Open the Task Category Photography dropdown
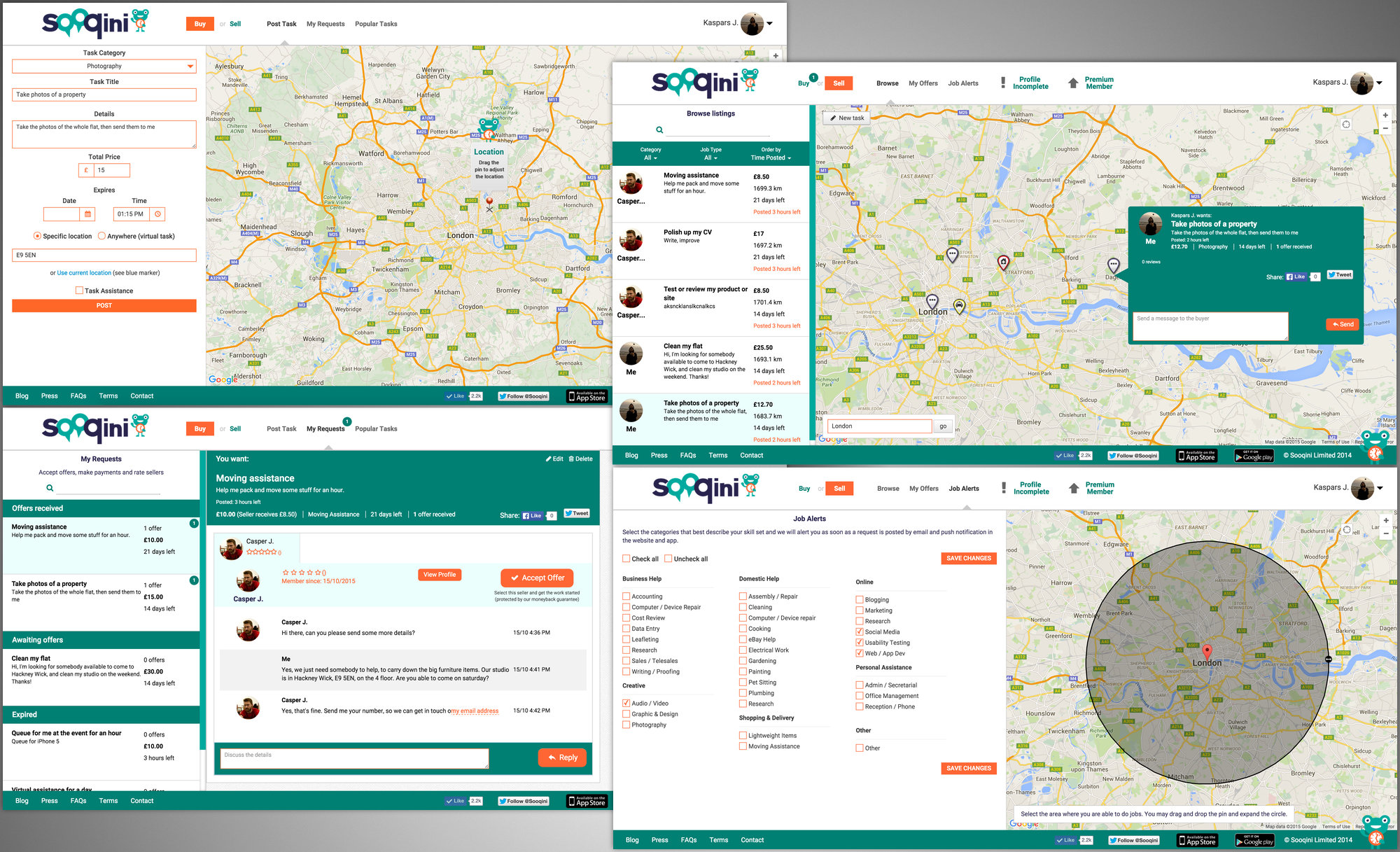Image resolution: width=1400 pixels, height=852 pixels. pos(104,67)
